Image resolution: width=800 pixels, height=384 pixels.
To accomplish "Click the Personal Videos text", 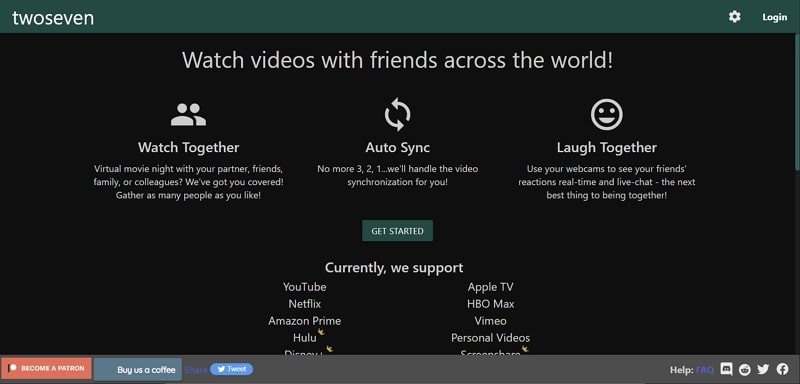I will click(490, 338).
